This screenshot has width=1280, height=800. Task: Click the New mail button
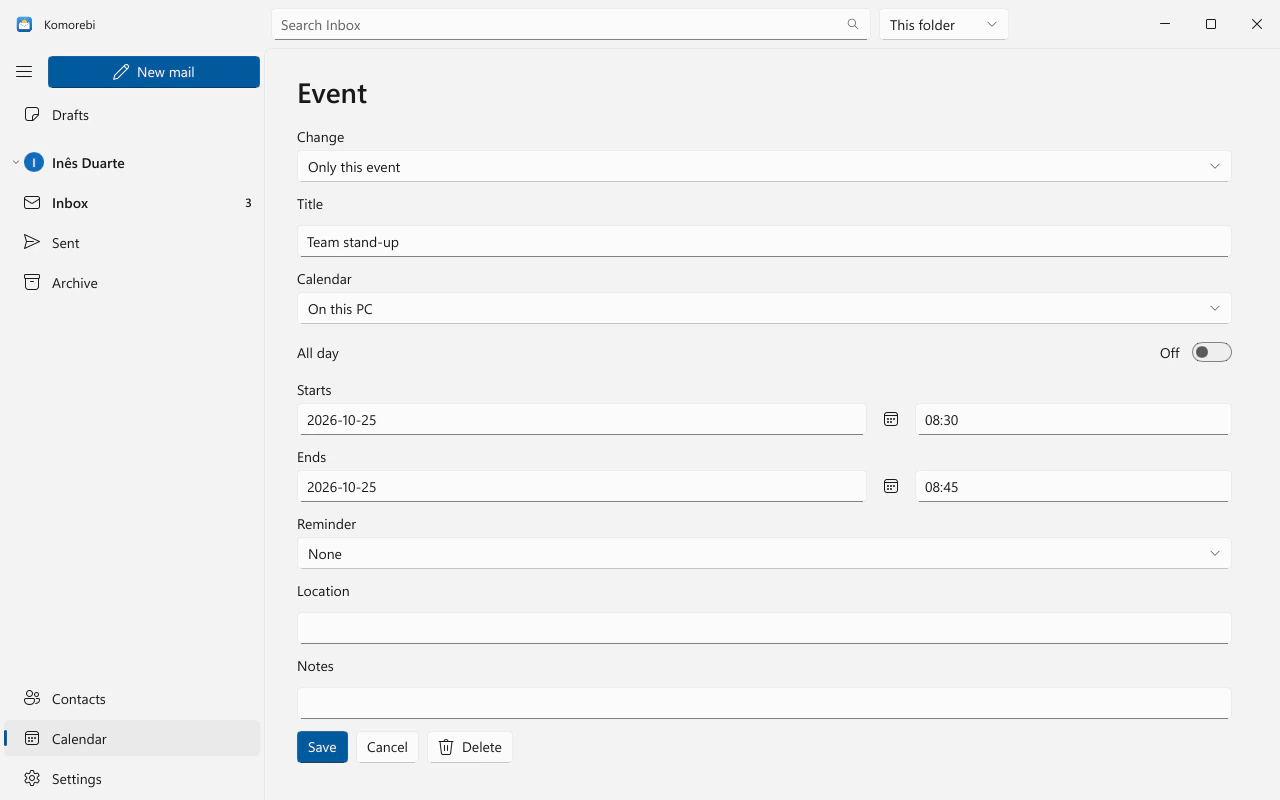(x=154, y=72)
